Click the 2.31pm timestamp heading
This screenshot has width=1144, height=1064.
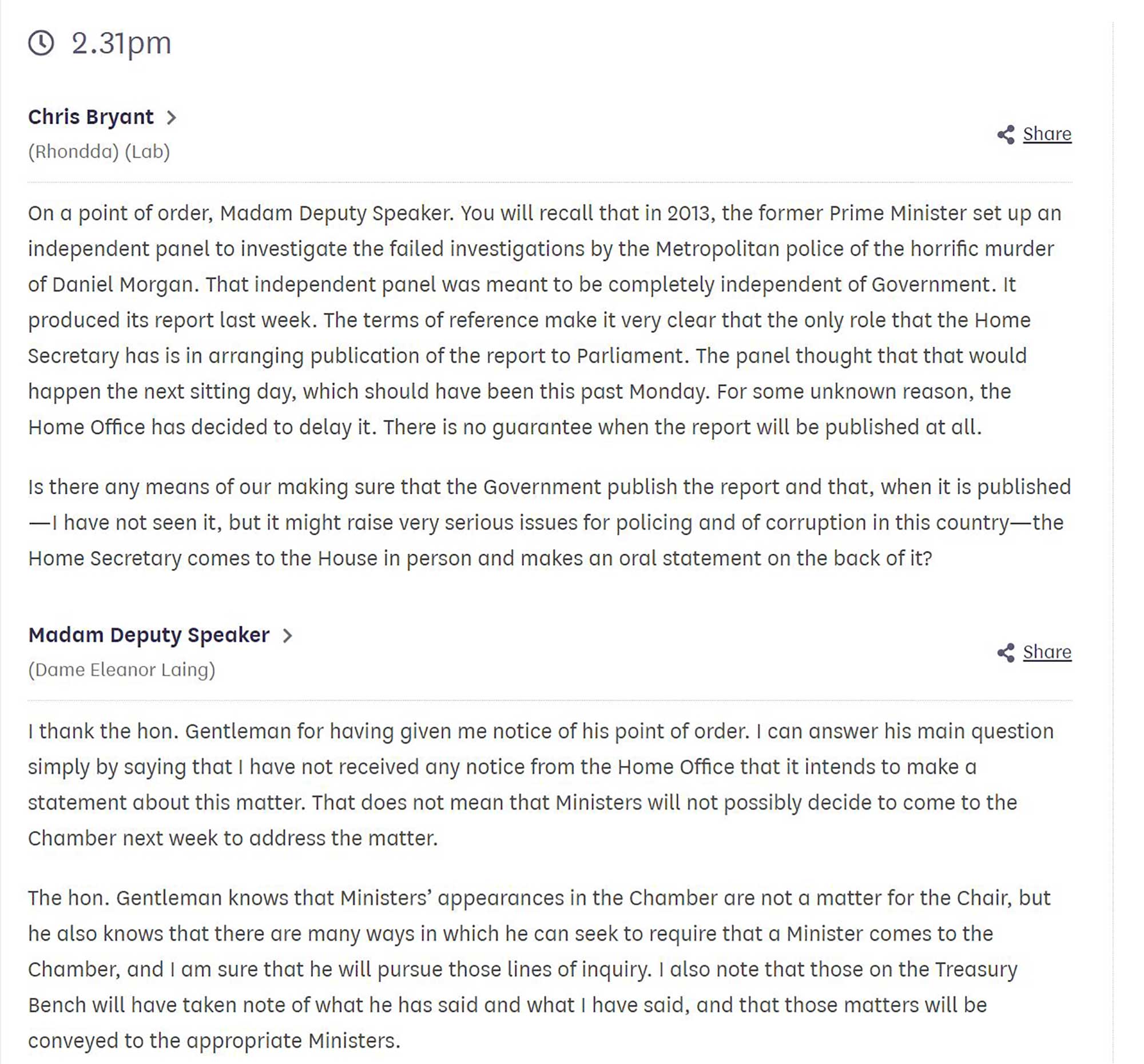tap(120, 43)
